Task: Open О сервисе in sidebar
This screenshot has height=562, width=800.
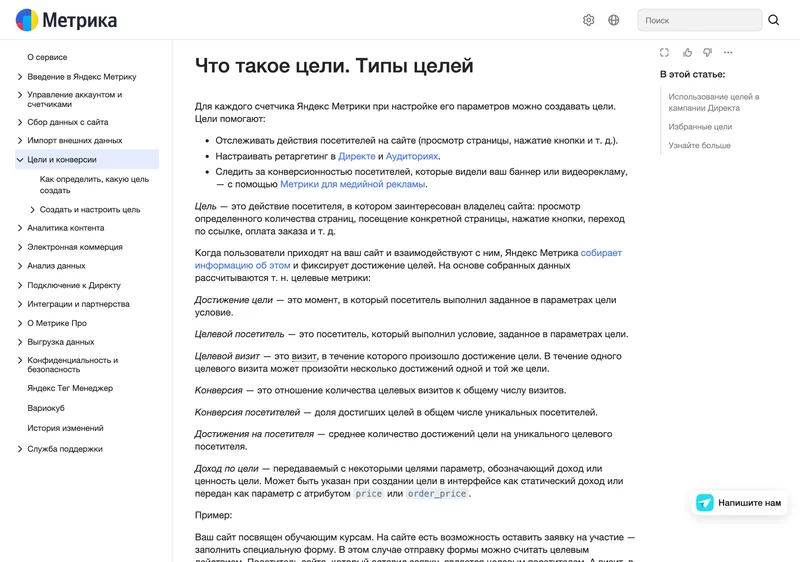Action: [x=47, y=57]
